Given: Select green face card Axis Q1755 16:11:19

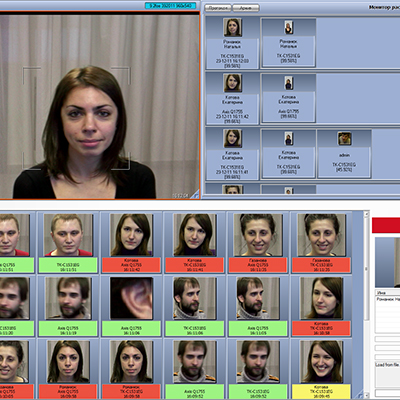Looking at the screenshot, I should pos(68,306).
